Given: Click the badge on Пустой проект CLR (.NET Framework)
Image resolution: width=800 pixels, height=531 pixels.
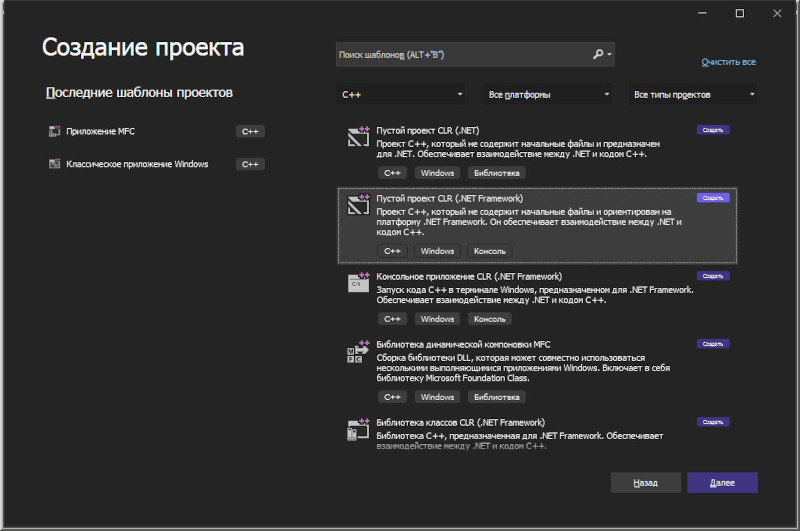Looking at the screenshot, I should 713,198.
